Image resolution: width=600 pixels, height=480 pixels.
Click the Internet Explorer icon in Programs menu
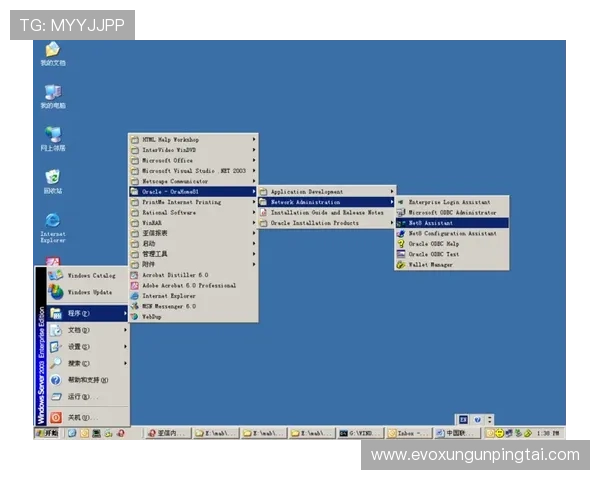(x=134, y=296)
